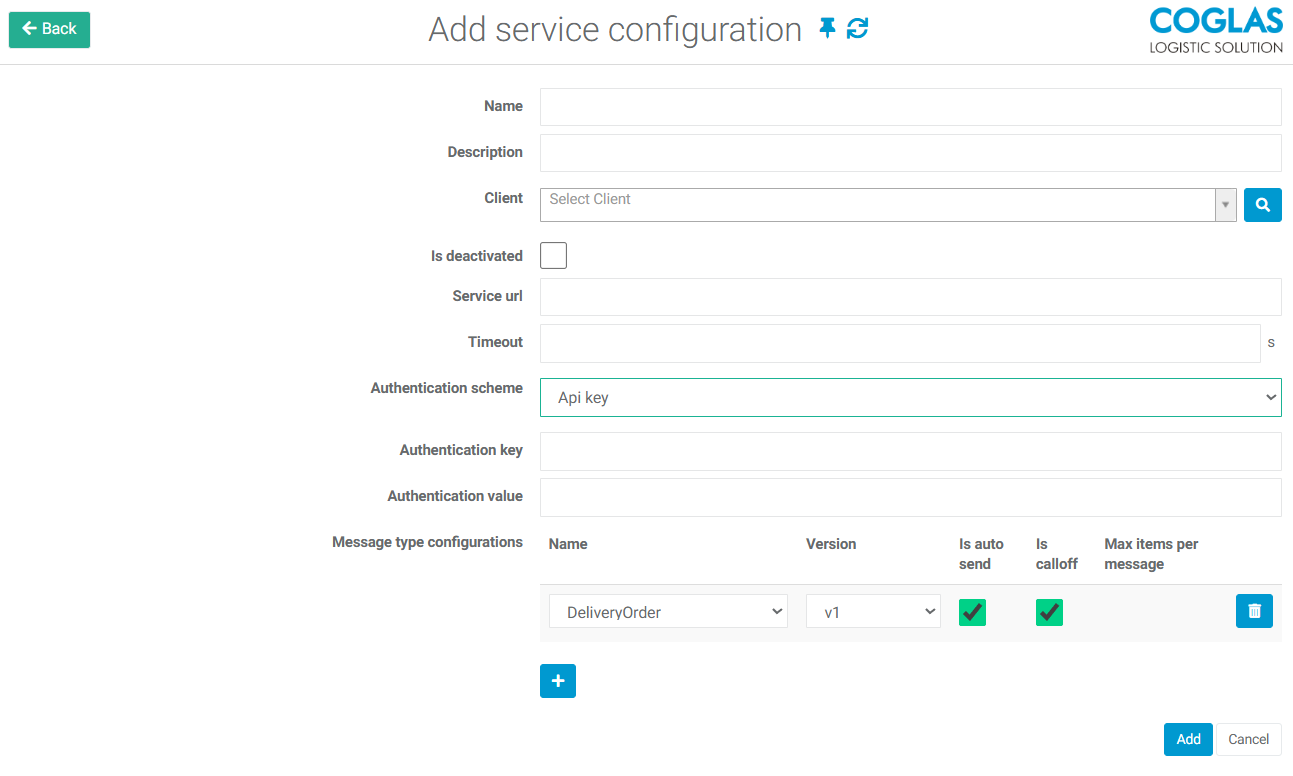Cancel the service configuration form
Viewport: 1293px width, 776px height.
pyautogui.click(x=1248, y=739)
